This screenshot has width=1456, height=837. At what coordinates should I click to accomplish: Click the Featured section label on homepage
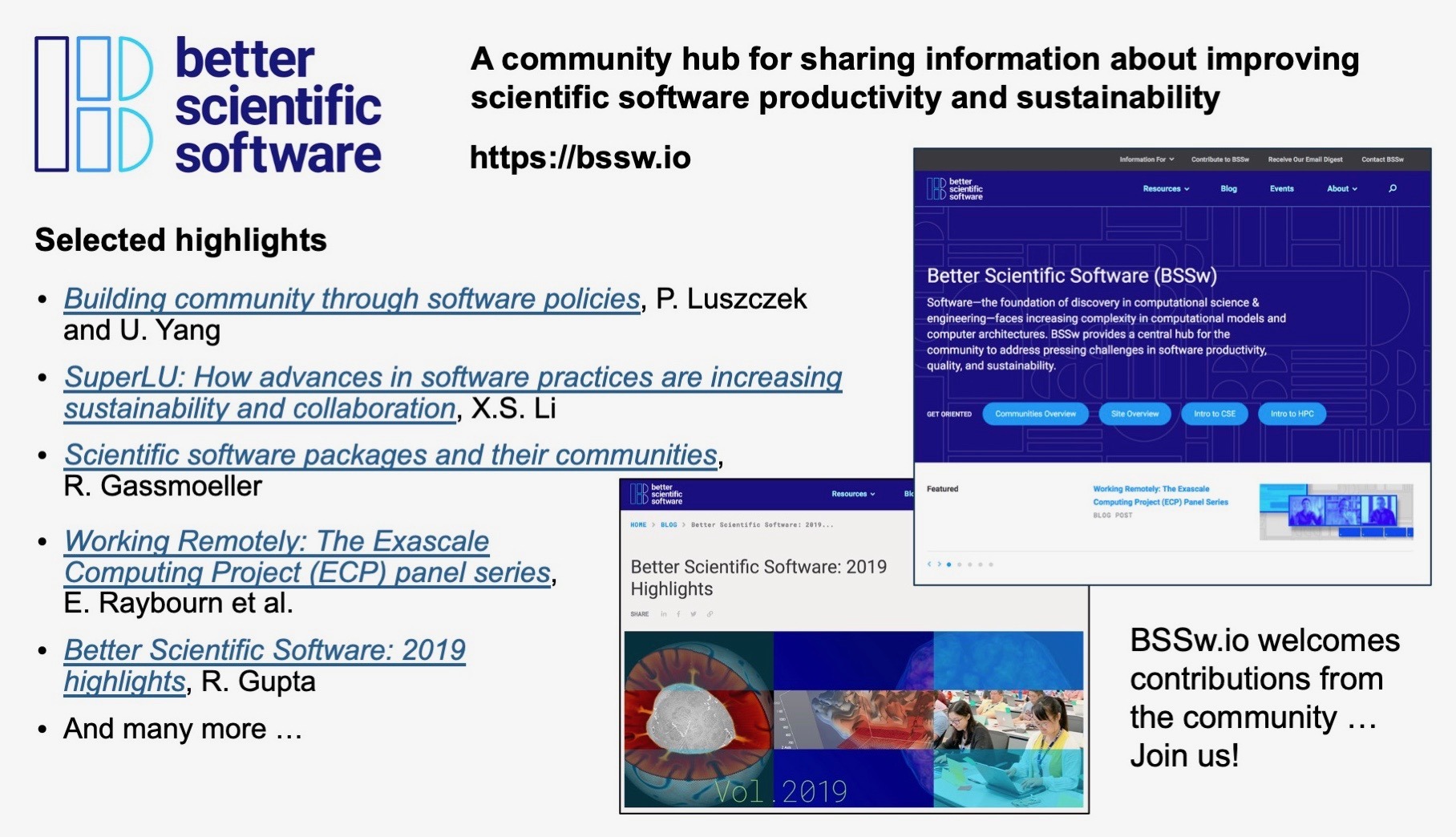[943, 489]
